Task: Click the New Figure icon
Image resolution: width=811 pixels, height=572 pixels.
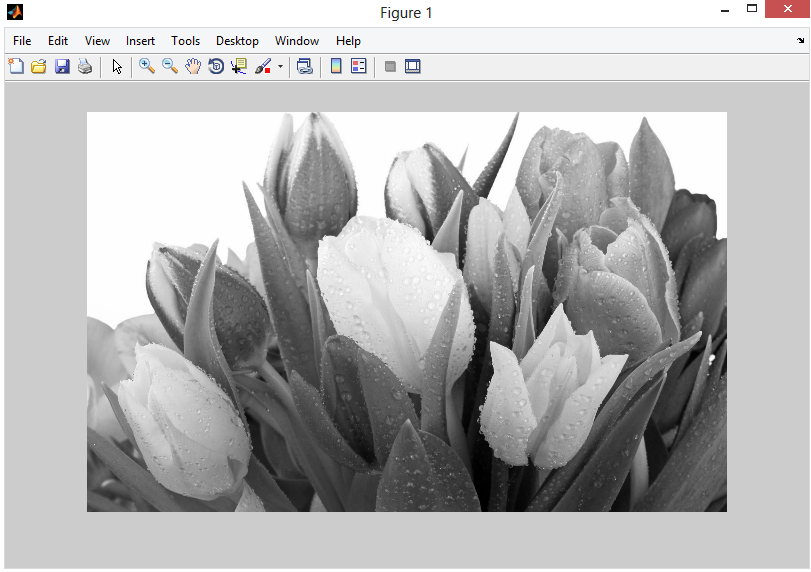Action: (x=16, y=66)
